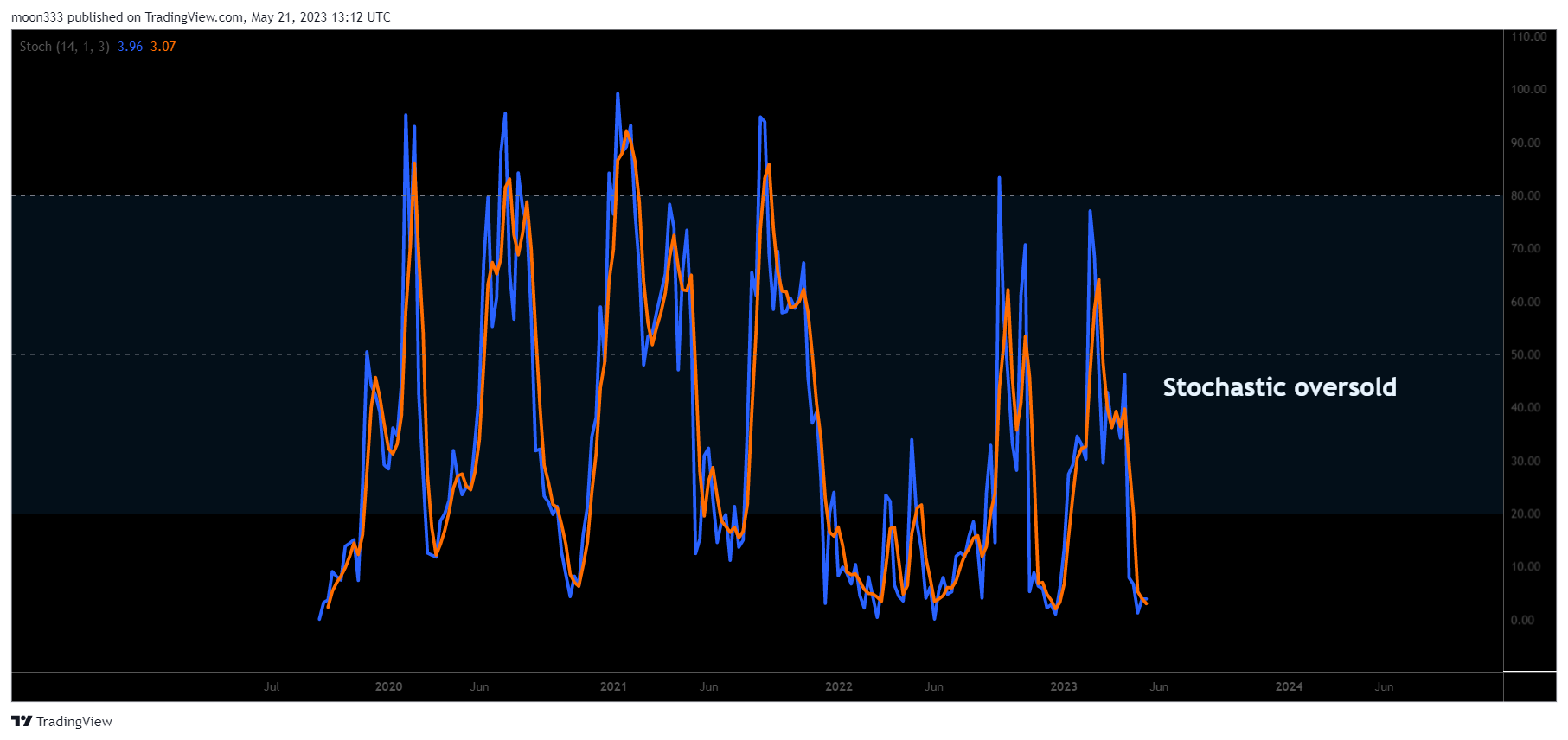Click the 110.00 price scale label
This screenshot has width=1568, height=740.
pyautogui.click(x=1529, y=36)
